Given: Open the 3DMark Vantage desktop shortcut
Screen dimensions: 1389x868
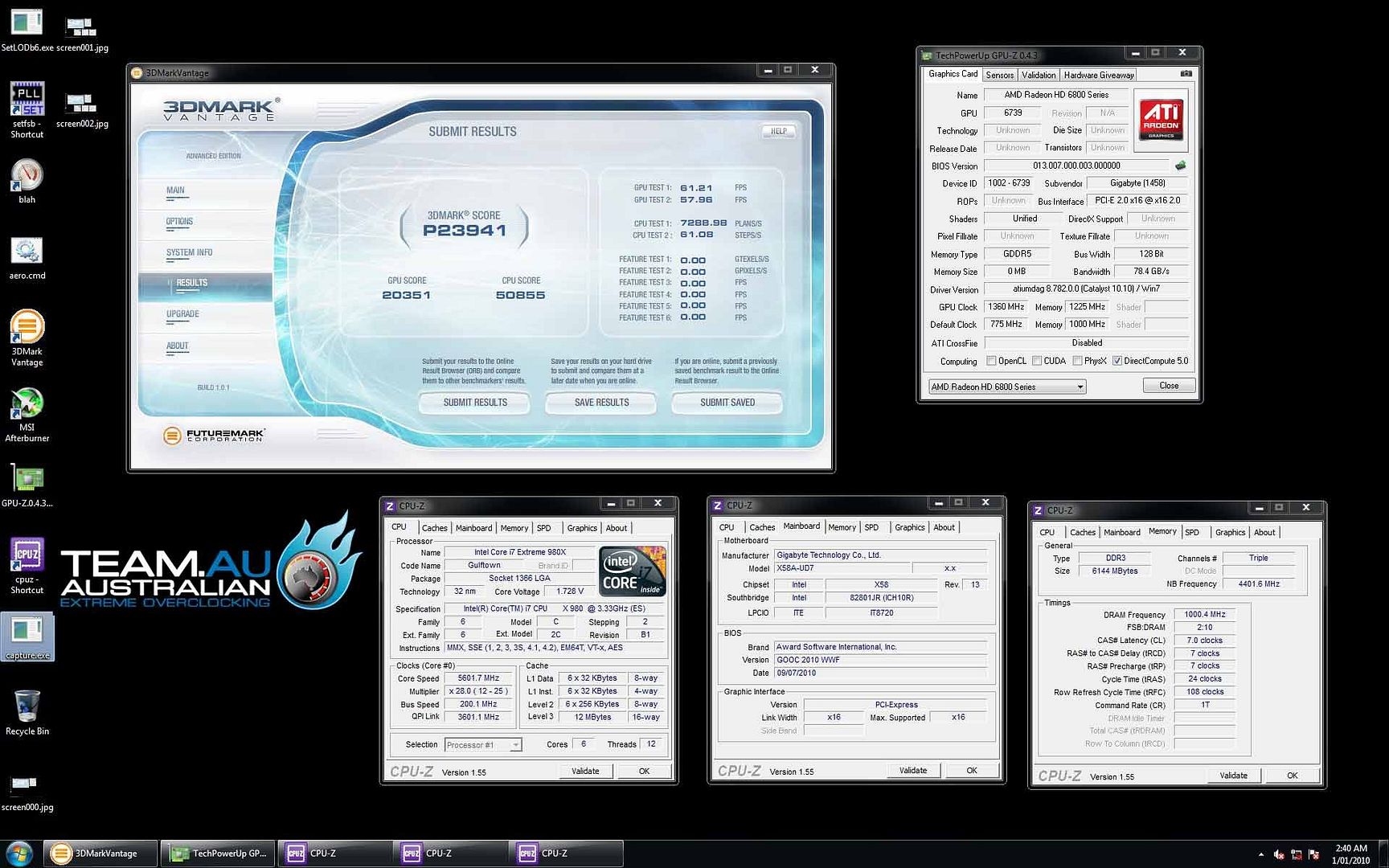Looking at the screenshot, I should pos(27,328).
